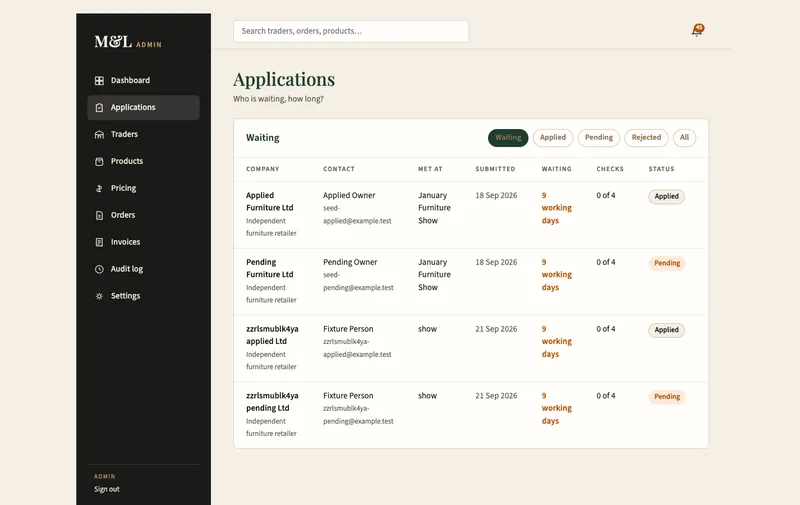This screenshot has height=505, width=800.
Task: Click 9 working days in Pending Furniture row
Action: [x=557, y=275]
